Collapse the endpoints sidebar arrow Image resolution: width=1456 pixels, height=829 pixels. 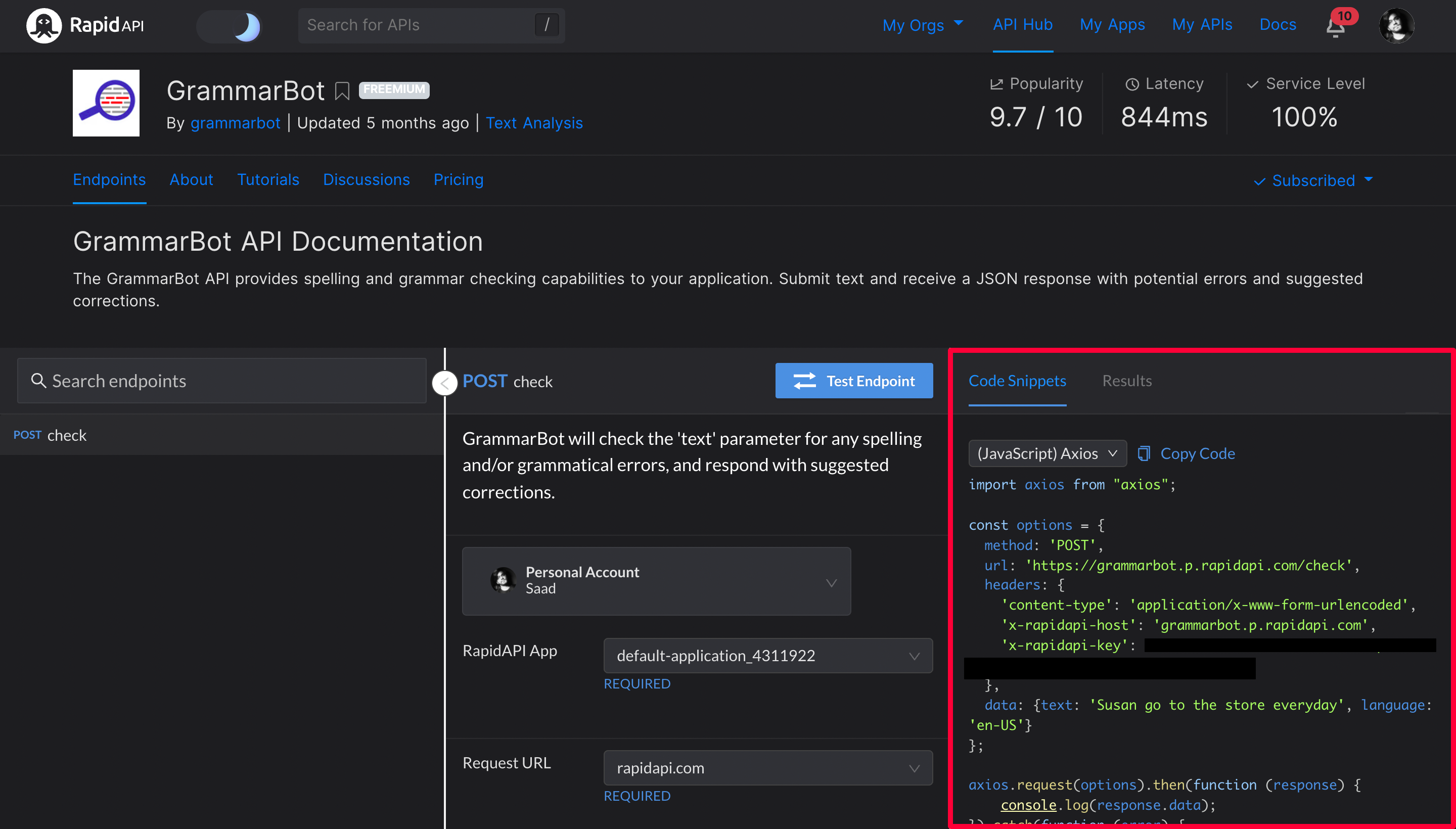click(x=445, y=383)
